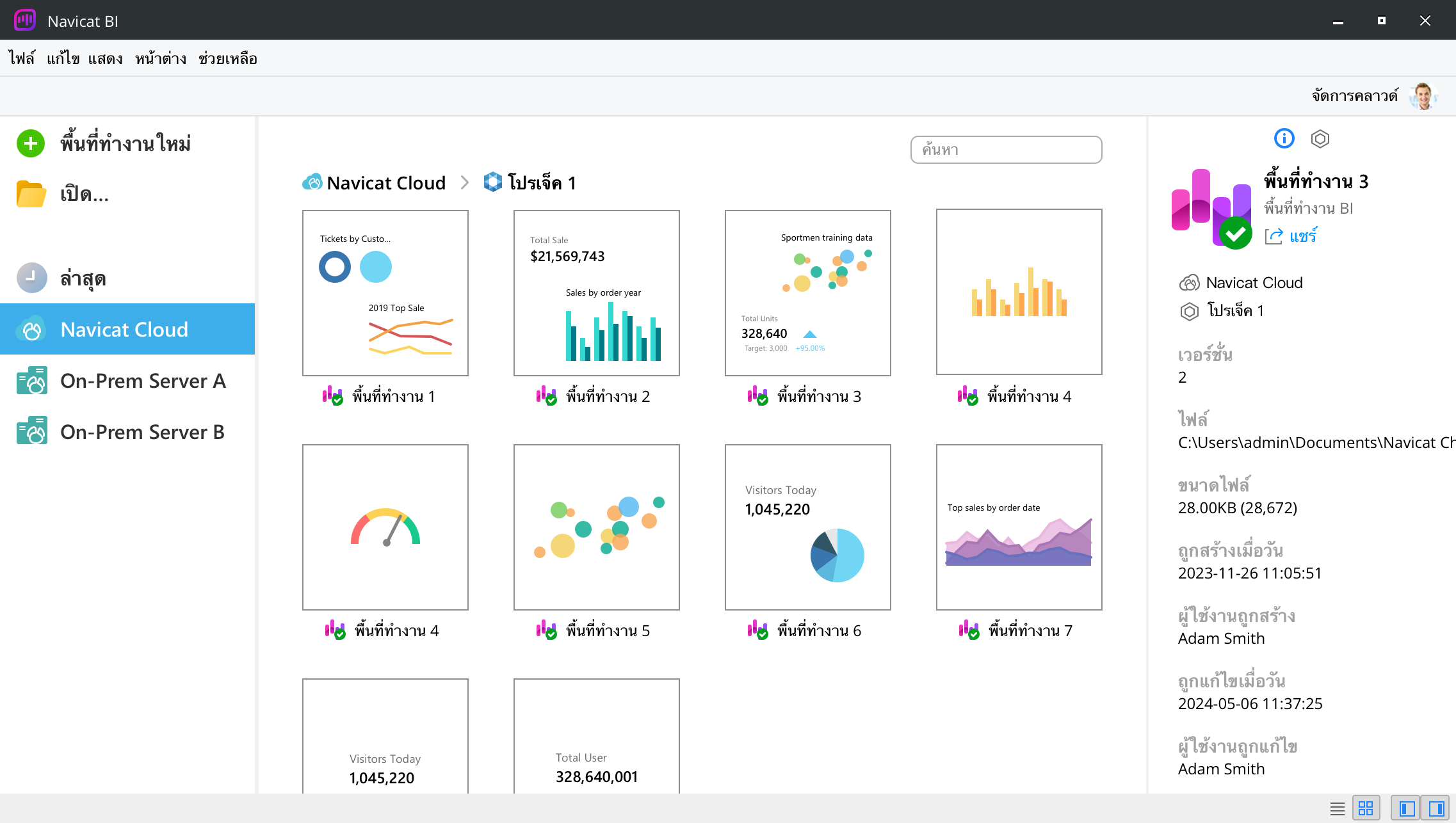The width and height of the screenshot is (1456, 823).
Task: Select the พื้นที่ทำงาน 6 pie chart thumbnail
Action: coord(807,527)
